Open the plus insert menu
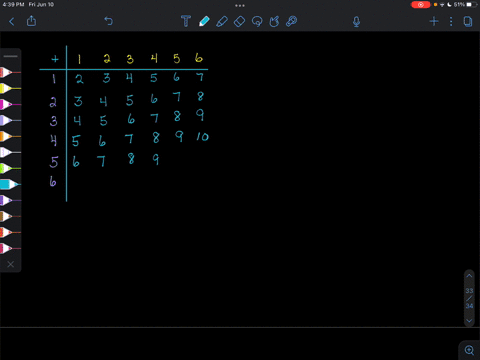The width and height of the screenshot is (480, 360). [434, 22]
